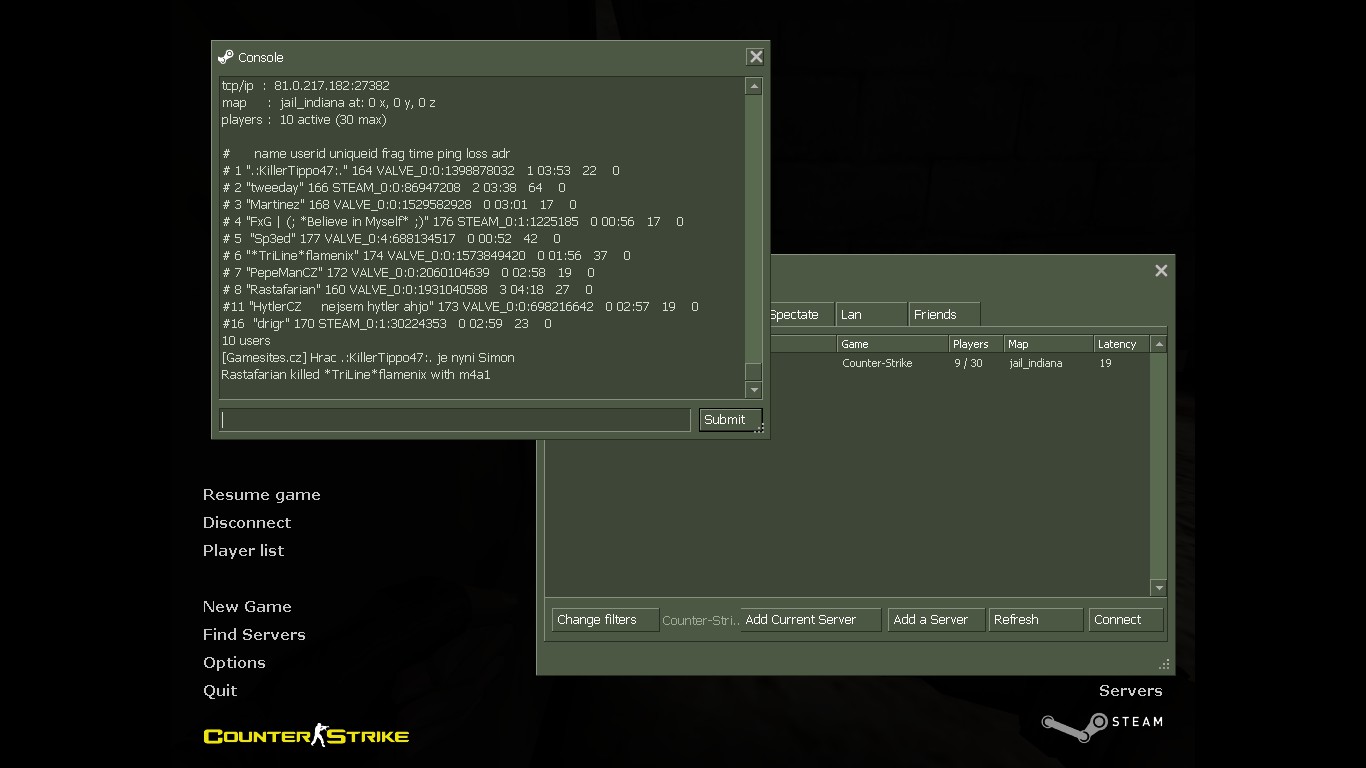Click the tcp/ip address line in console
Viewport: 1366px width, 768px height.
(x=305, y=85)
